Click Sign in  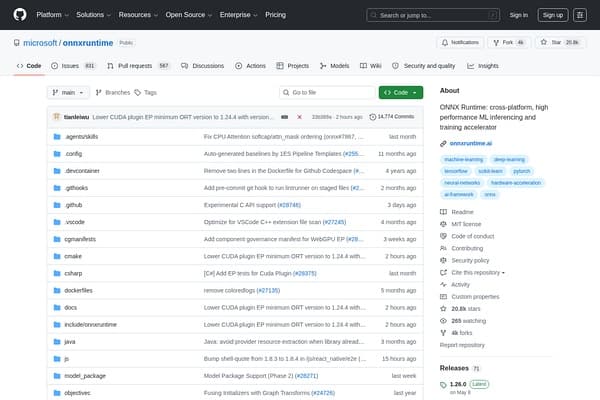click(x=518, y=15)
